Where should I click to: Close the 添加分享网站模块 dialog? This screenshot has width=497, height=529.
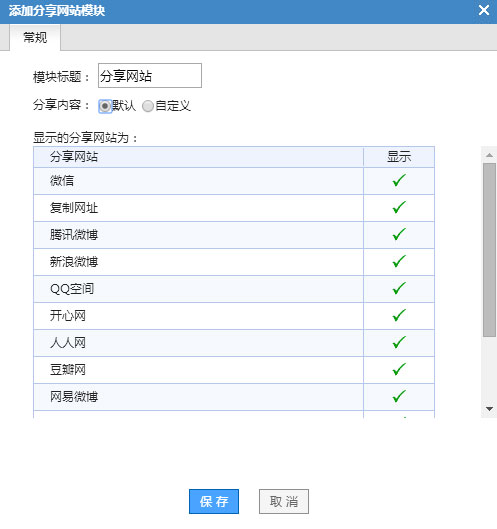484,10
